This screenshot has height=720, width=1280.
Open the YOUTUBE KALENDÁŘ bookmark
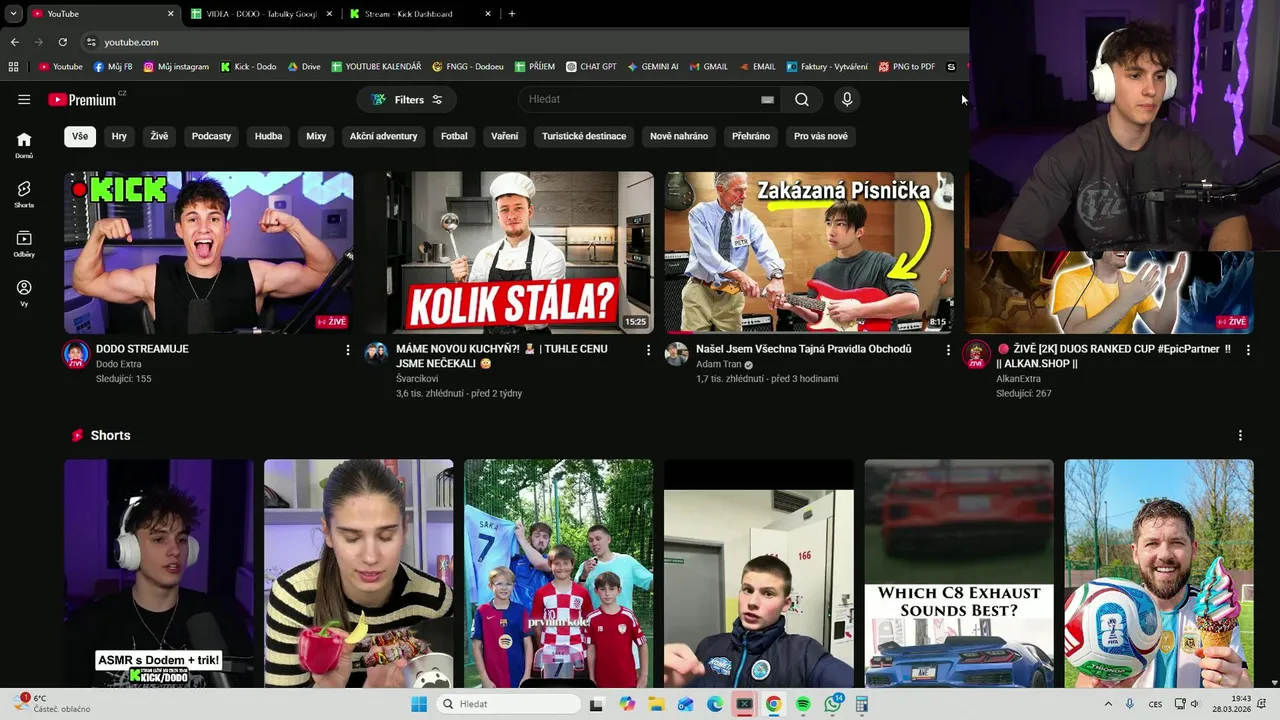(x=376, y=67)
